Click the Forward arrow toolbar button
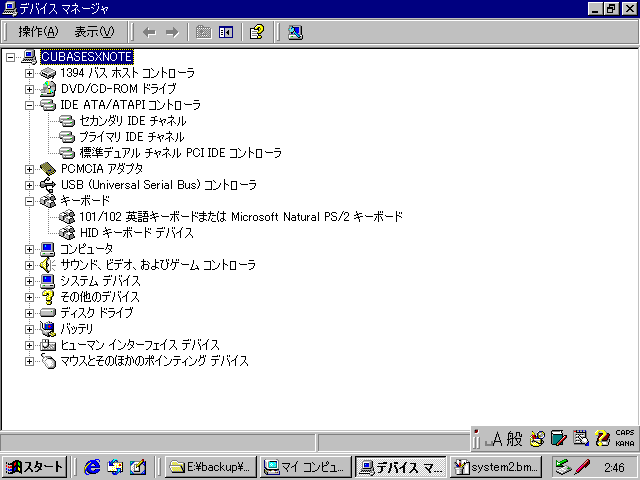This screenshot has height=480, width=640. point(172,32)
